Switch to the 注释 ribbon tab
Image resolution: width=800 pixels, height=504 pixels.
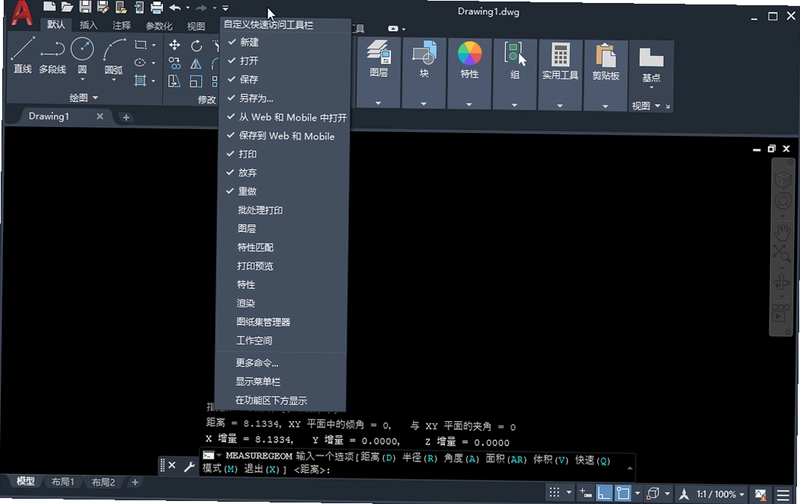121,26
